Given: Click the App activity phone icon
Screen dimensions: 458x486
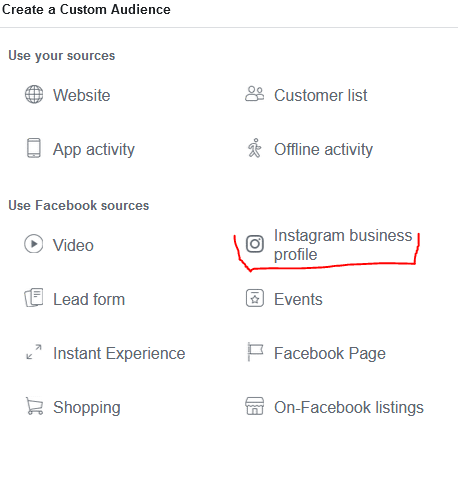Looking at the screenshot, I should tap(34, 148).
